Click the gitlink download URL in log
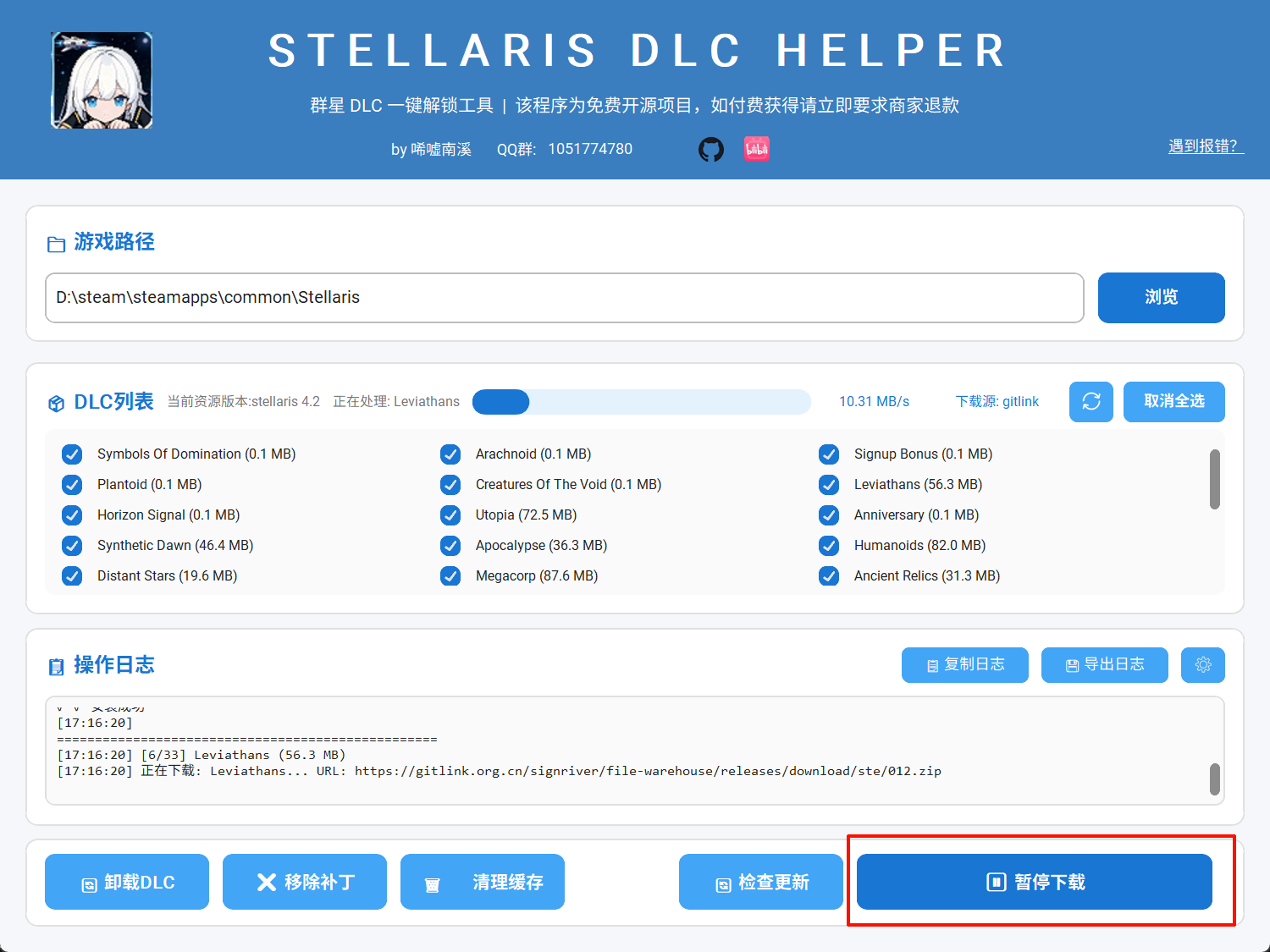1270x952 pixels. point(648,771)
